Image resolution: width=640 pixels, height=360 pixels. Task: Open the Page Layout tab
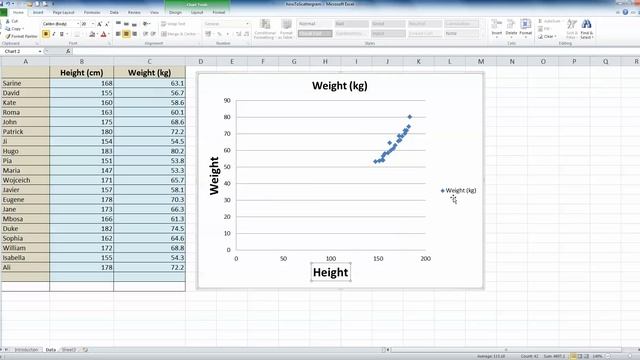[x=63, y=12]
